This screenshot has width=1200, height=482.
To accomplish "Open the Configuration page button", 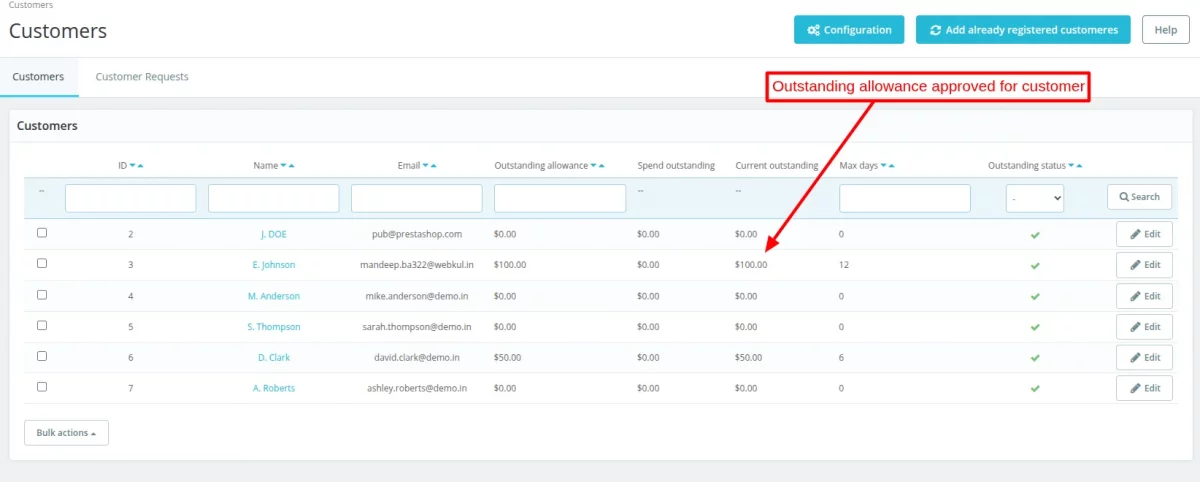I will (x=849, y=30).
